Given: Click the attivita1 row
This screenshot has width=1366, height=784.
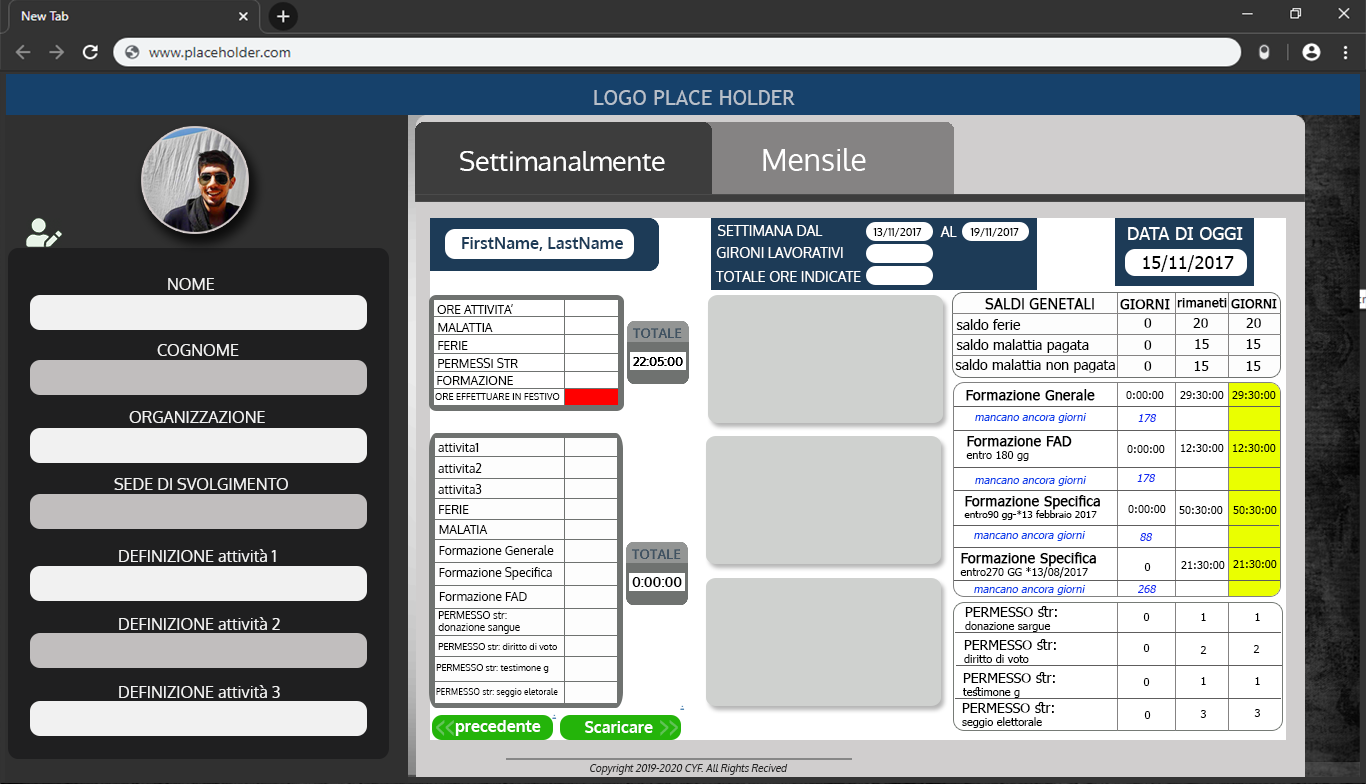Looking at the screenshot, I should (526, 447).
